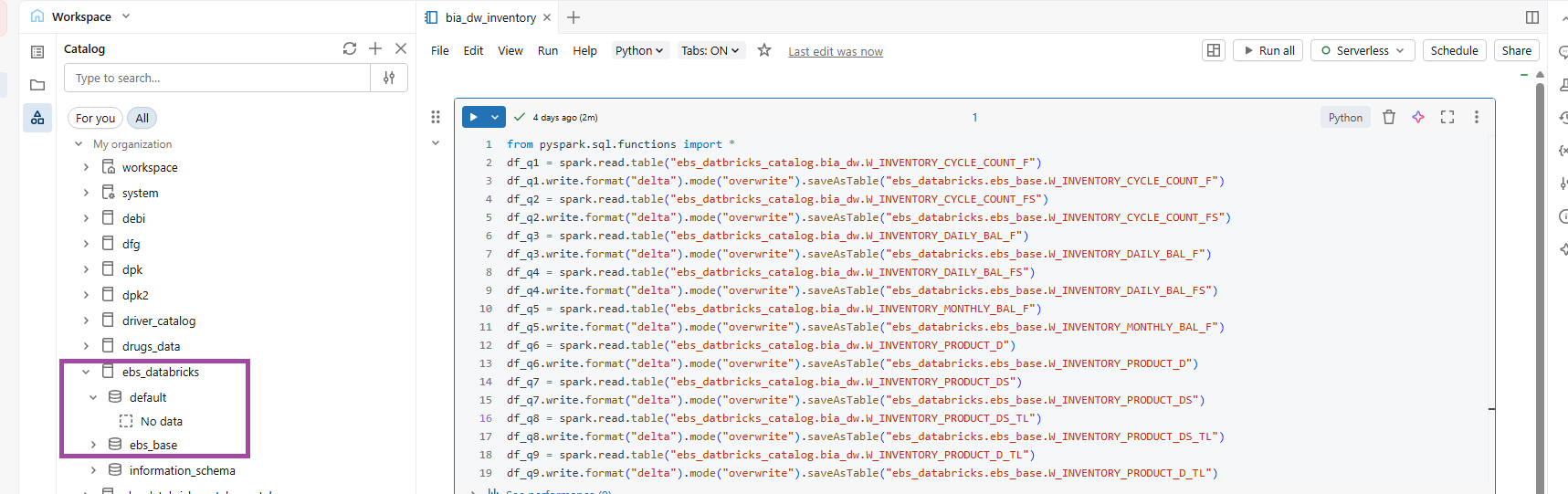Expand cell to full screen
Screen dimensions: 1568x494
tap(1447, 117)
